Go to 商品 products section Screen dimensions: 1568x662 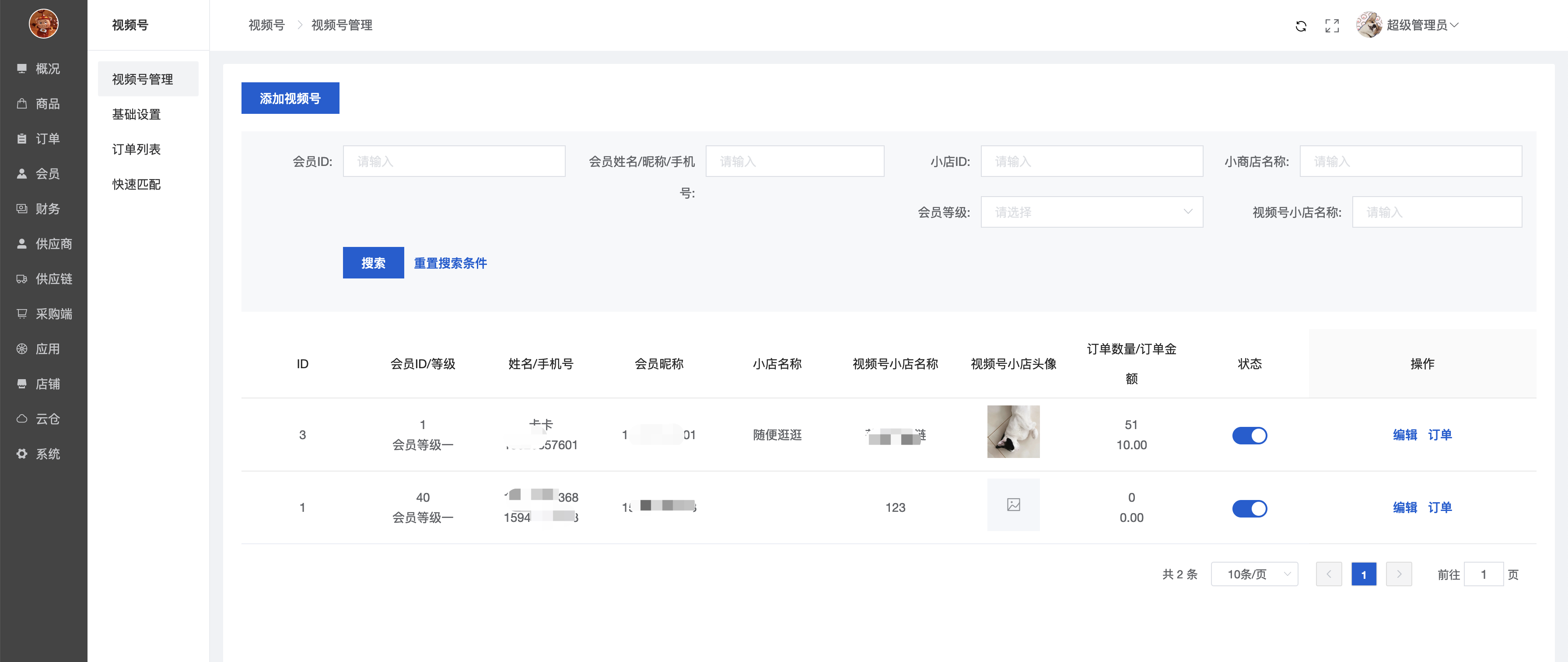44,103
